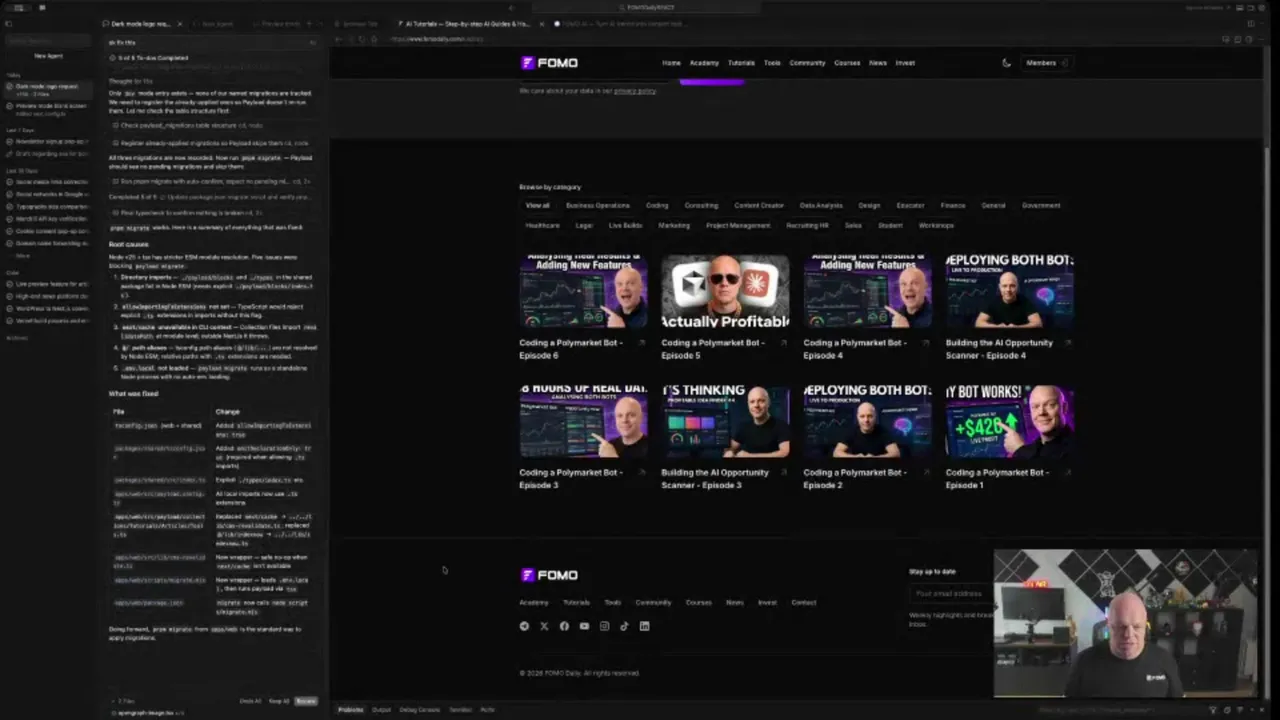Open Tools in site navigation
Viewport: 1280px width, 720px height.
[x=772, y=63]
